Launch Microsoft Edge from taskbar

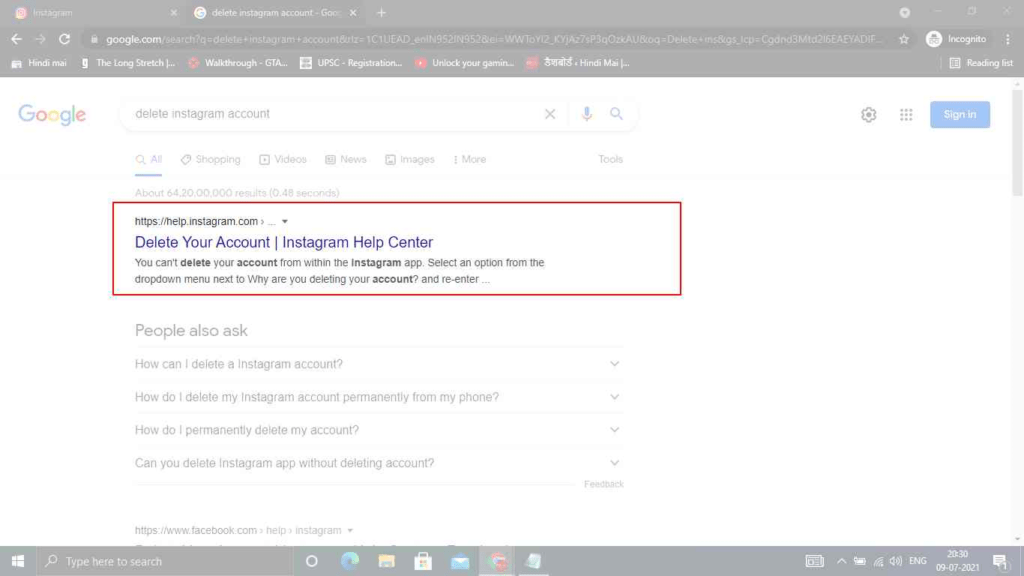click(350, 561)
